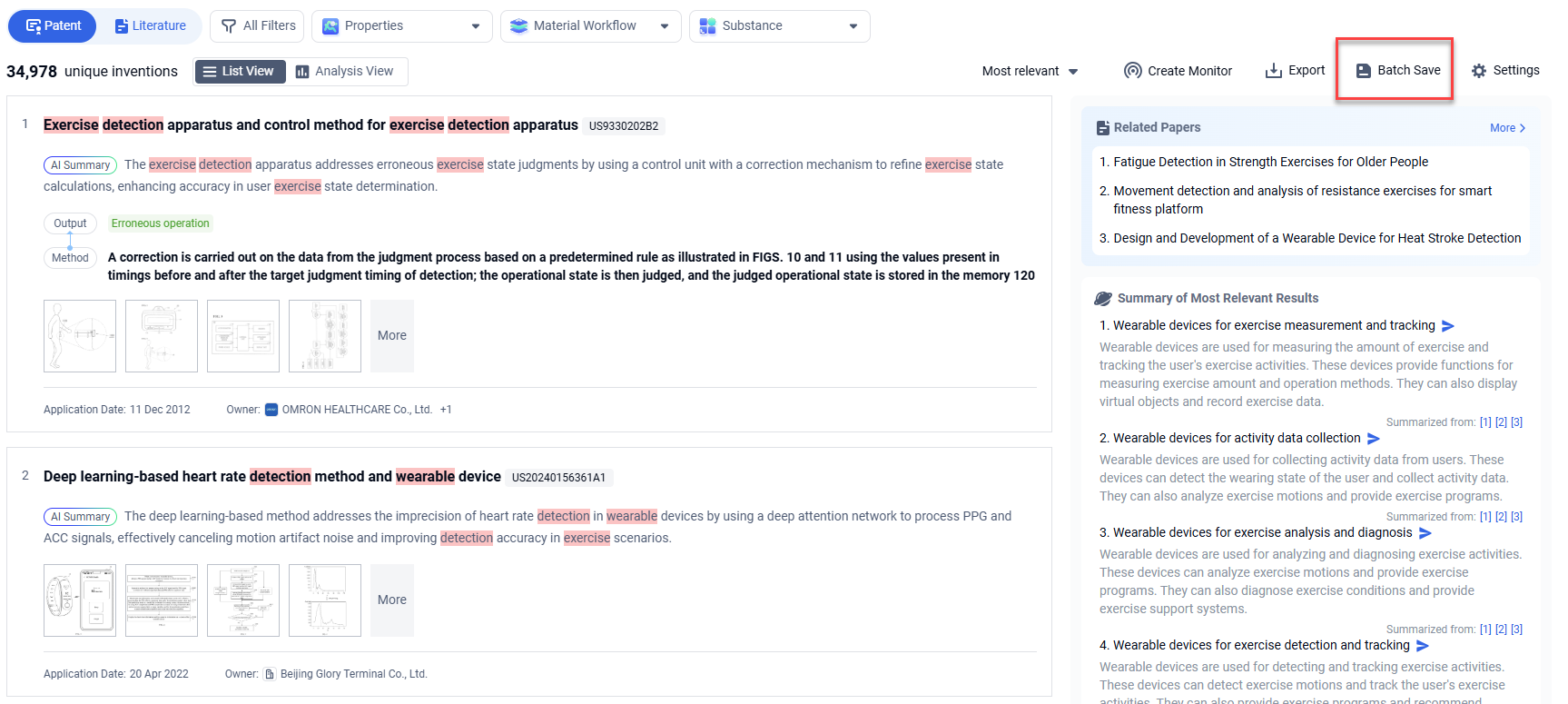This screenshot has width=1568, height=704.
Task: Click the Batch Save icon button
Action: point(1363,71)
